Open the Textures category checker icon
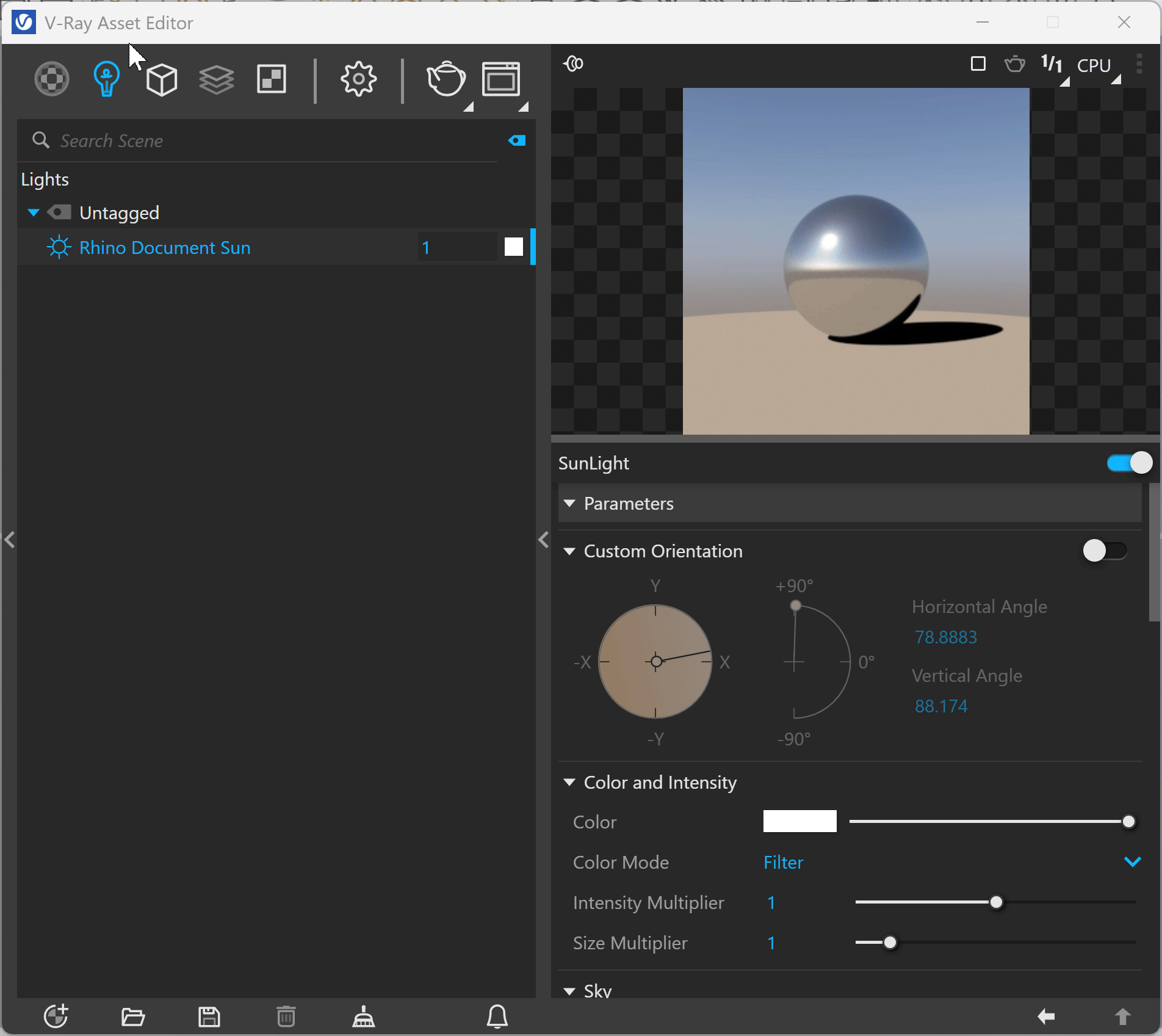Viewport: 1162px width, 1036px height. click(x=272, y=79)
